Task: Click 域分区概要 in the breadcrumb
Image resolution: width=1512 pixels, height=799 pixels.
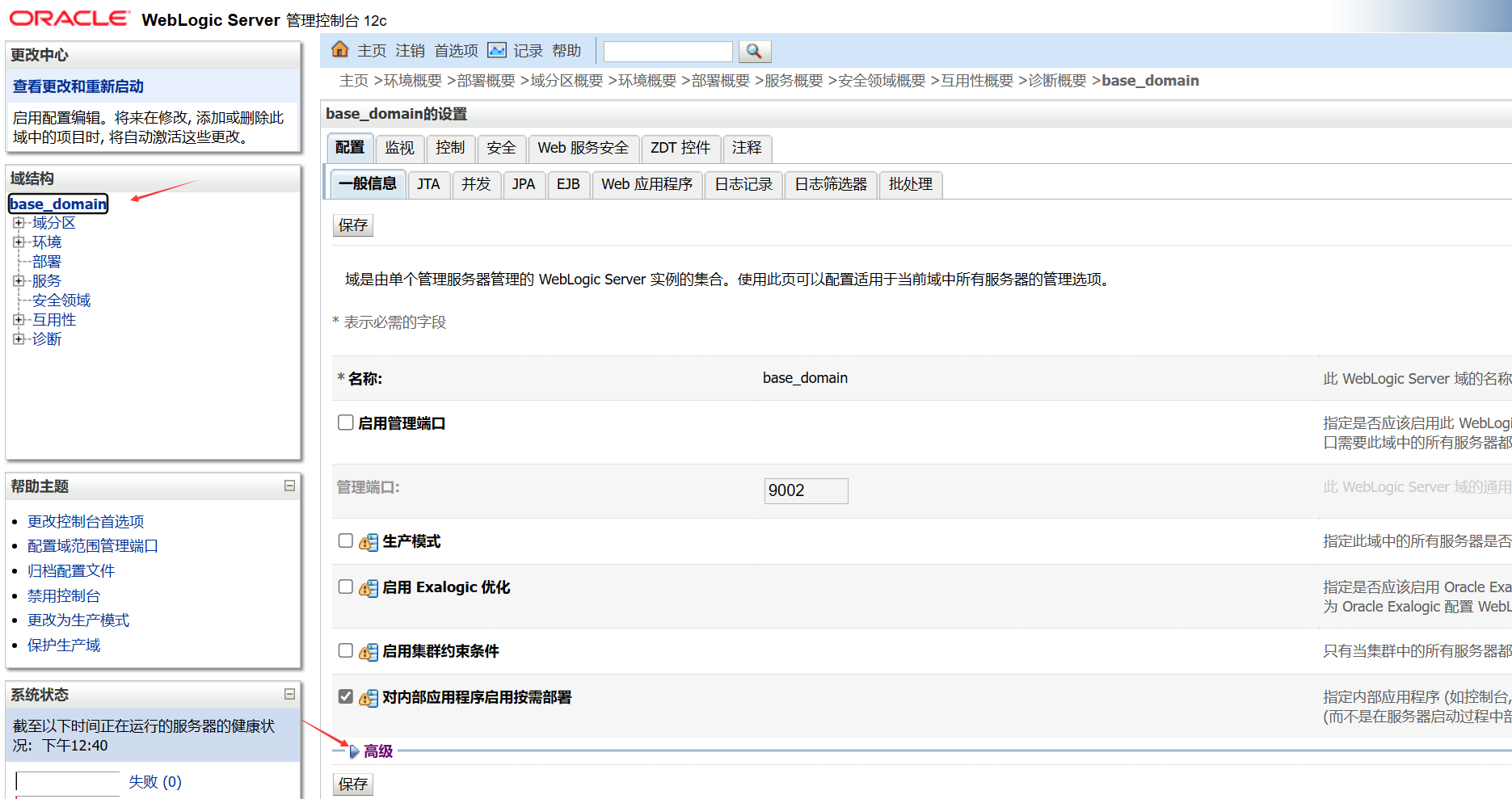Action: coord(566,81)
